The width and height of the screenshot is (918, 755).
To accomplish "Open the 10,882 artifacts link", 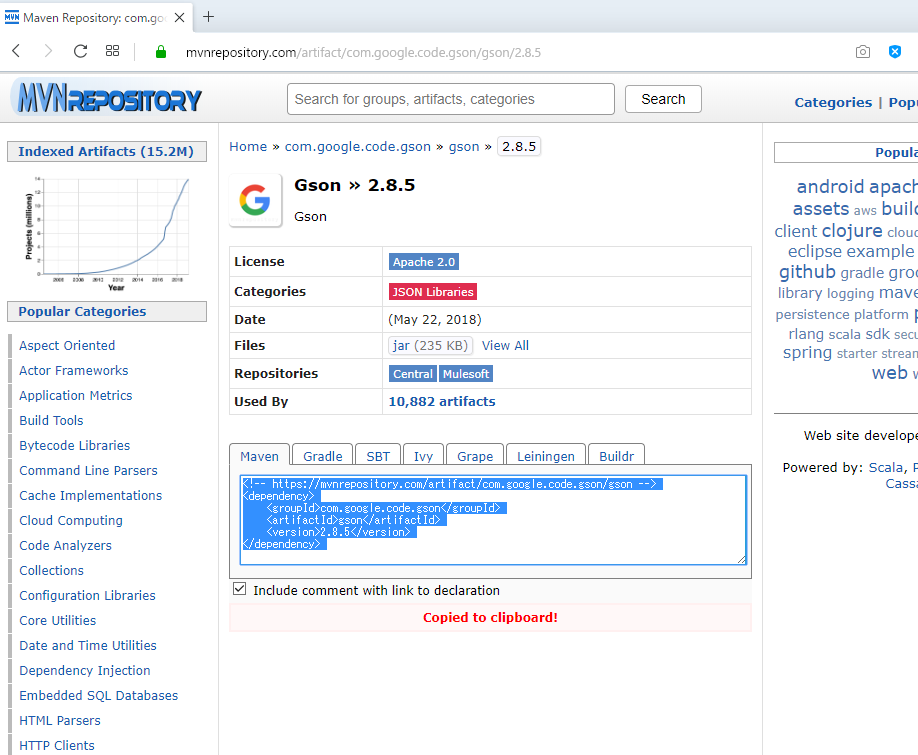I will click(x=442, y=401).
